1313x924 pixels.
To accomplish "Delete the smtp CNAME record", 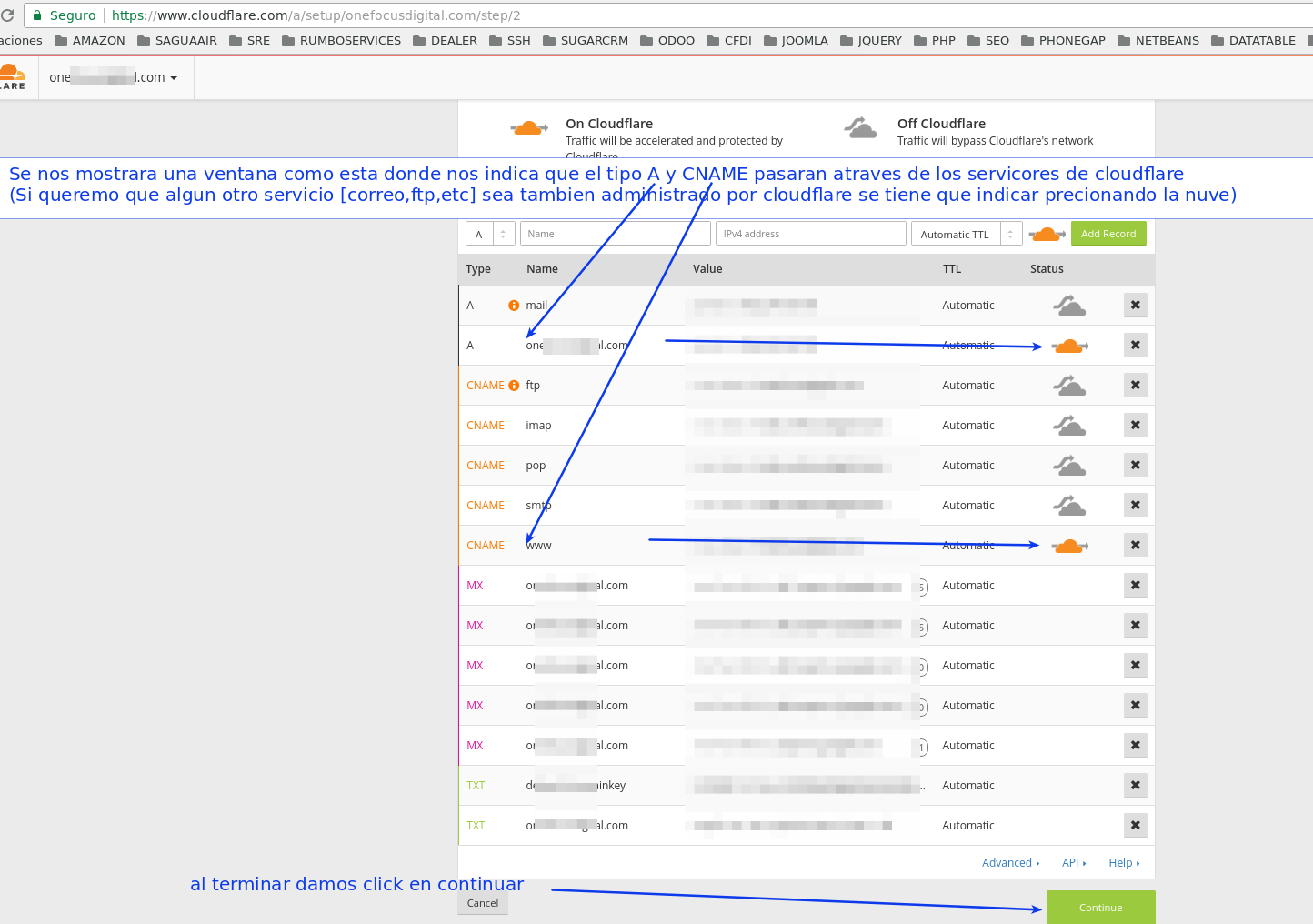I will coord(1136,506).
